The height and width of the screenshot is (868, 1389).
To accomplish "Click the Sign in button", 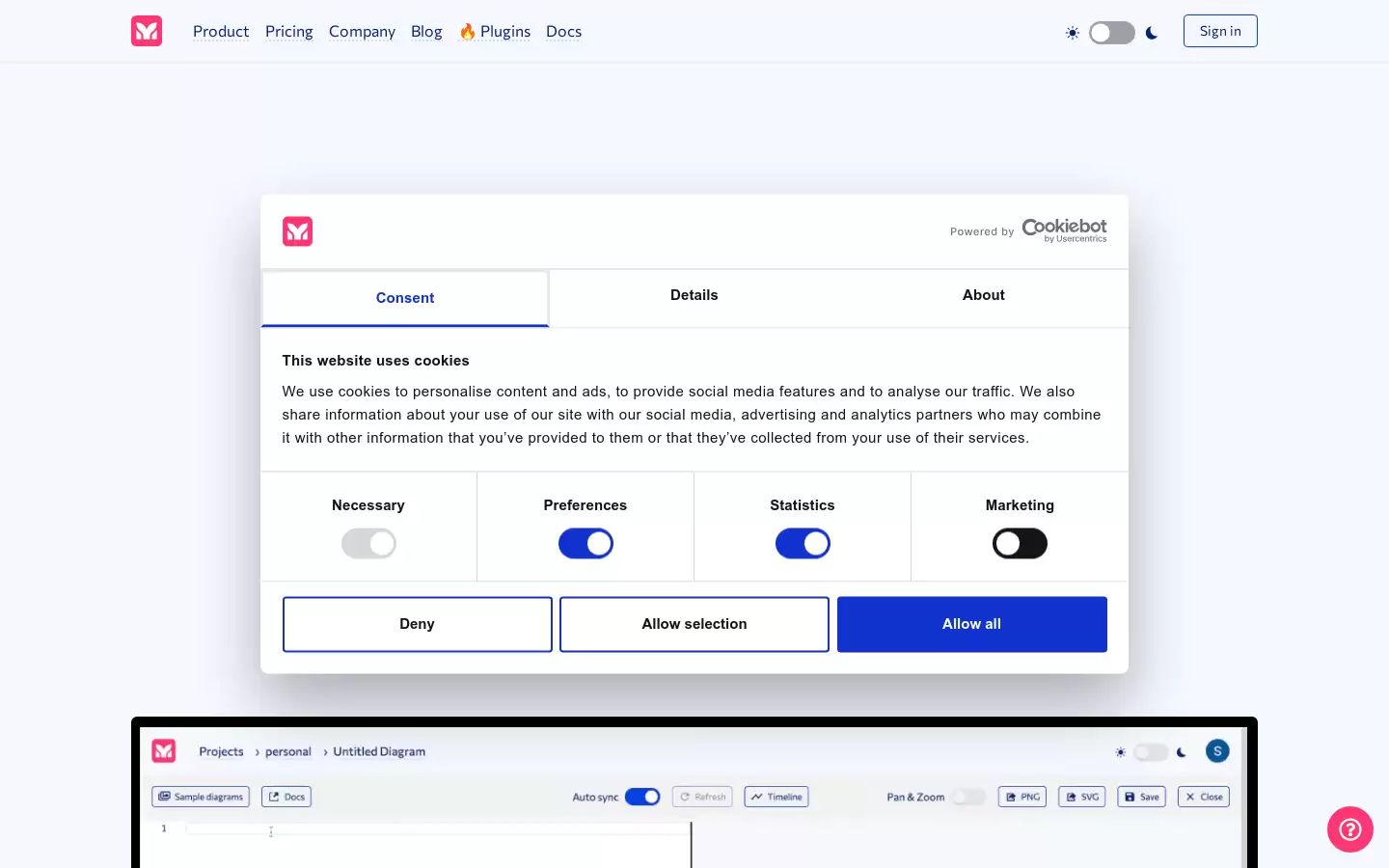I will 1220,31.
